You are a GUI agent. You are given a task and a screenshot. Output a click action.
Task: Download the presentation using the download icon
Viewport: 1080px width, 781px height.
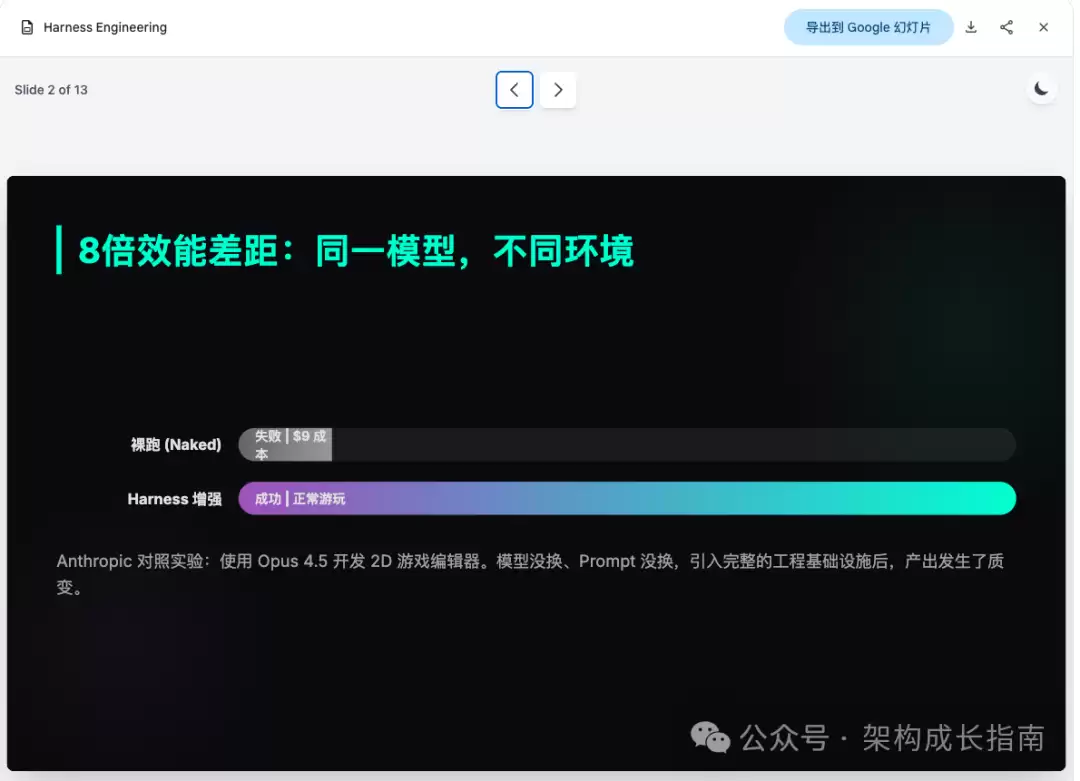970,28
